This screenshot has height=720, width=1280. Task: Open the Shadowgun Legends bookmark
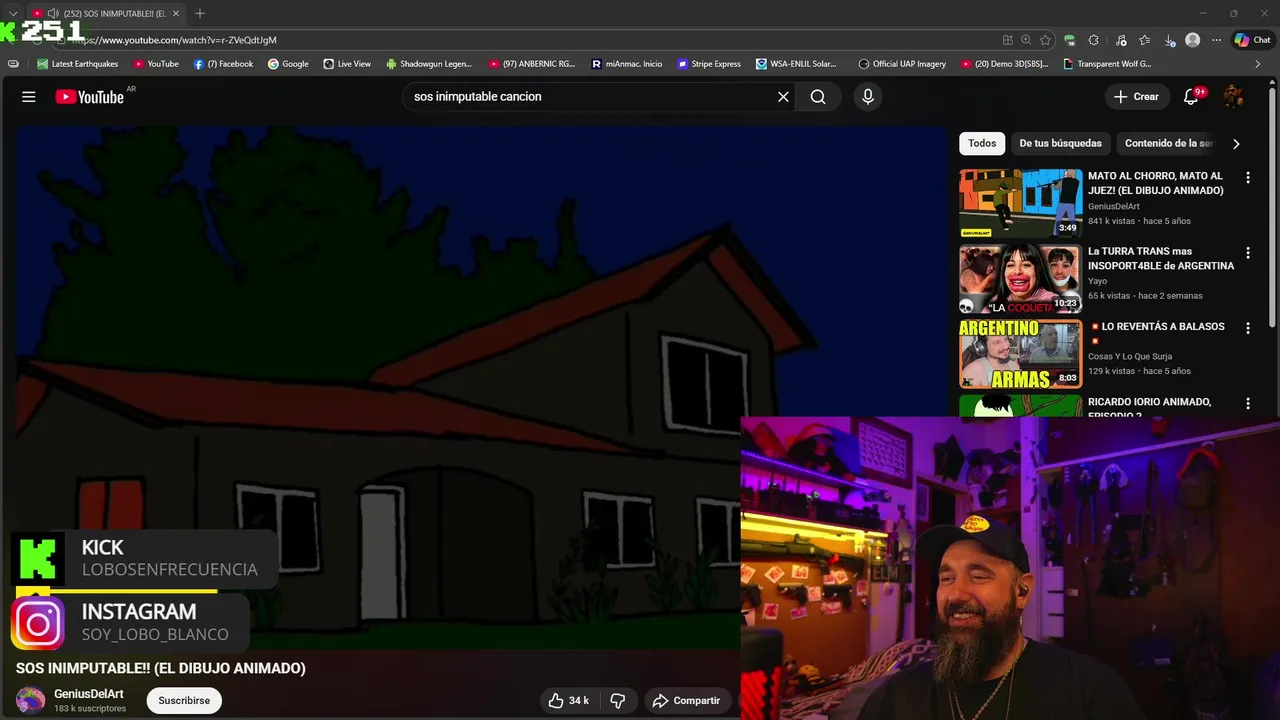pyautogui.click(x=428, y=64)
